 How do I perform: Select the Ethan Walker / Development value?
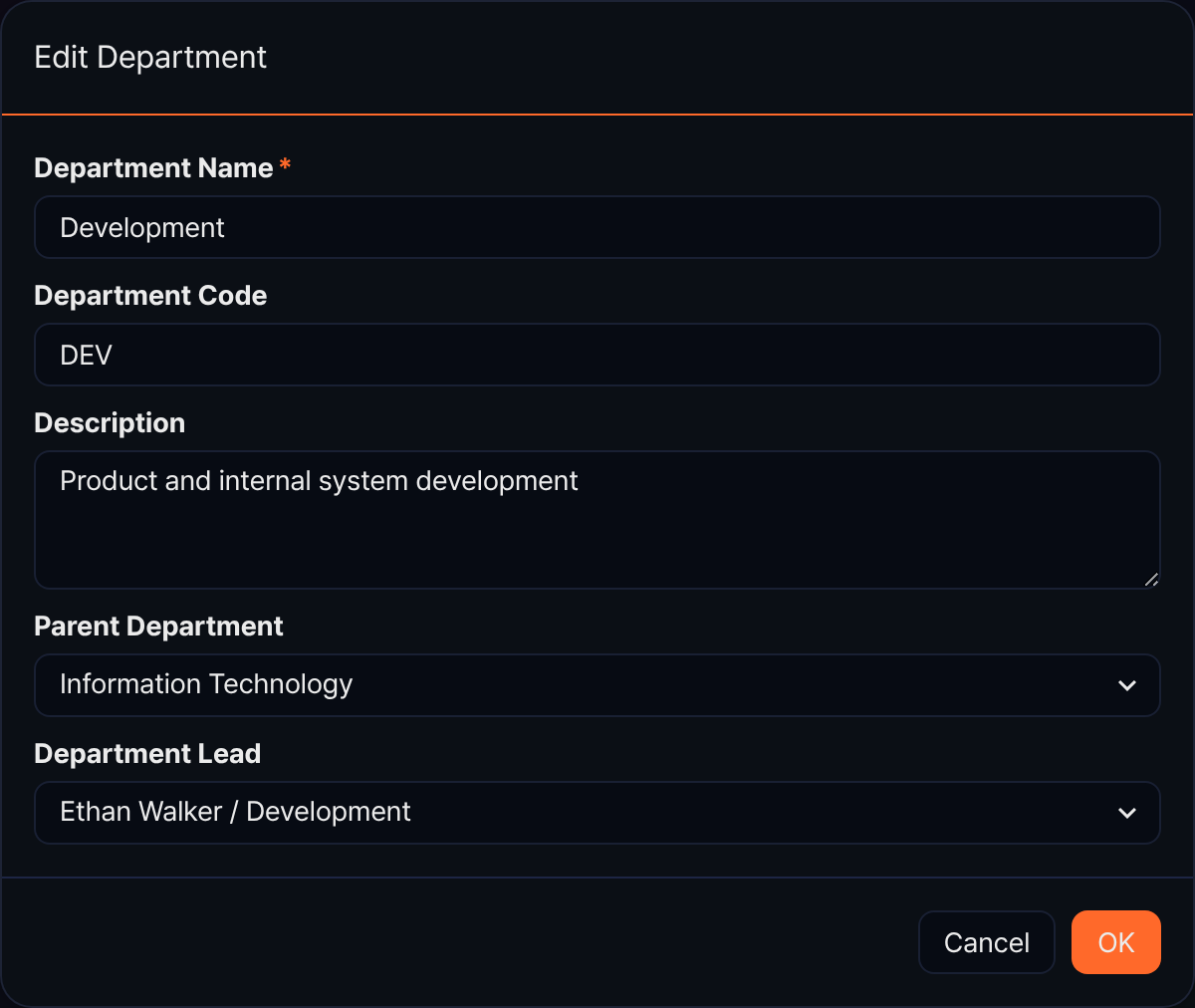(x=235, y=812)
